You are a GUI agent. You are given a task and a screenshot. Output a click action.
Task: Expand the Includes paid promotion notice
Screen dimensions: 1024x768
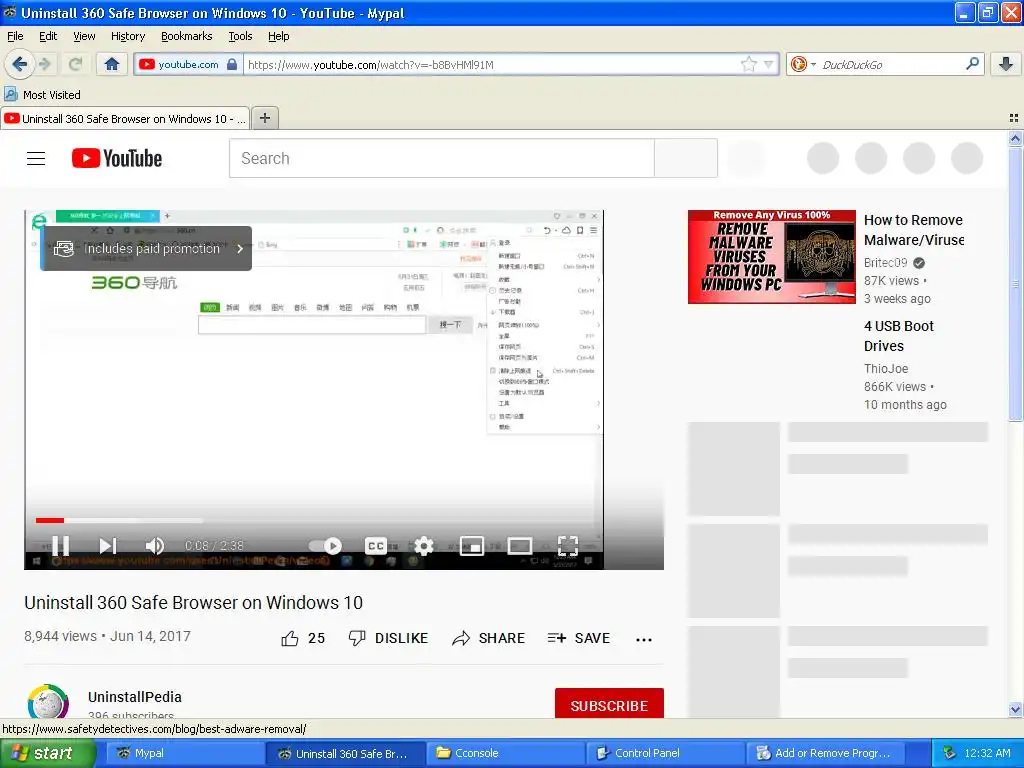(x=147, y=248)
